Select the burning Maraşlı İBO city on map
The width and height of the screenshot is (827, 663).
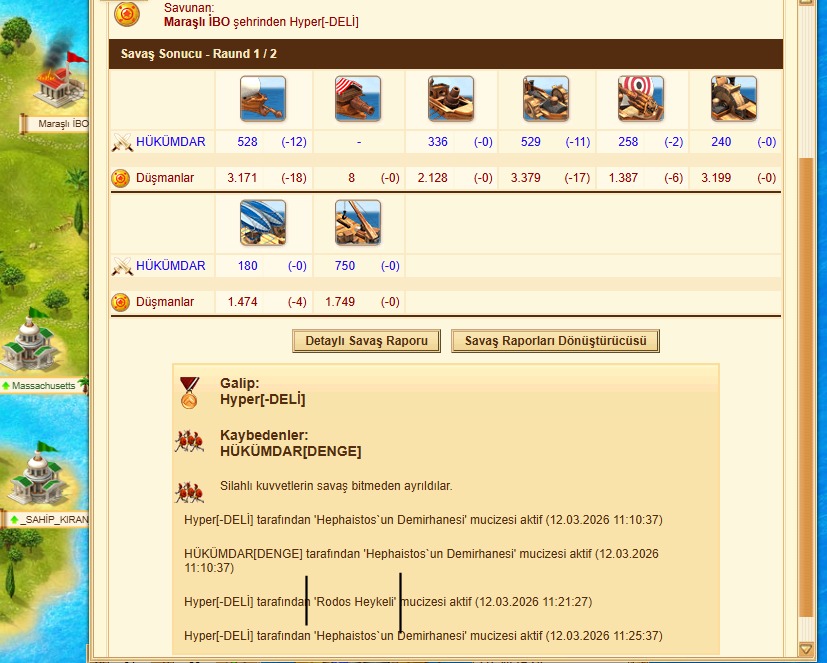tap(60, 79)
